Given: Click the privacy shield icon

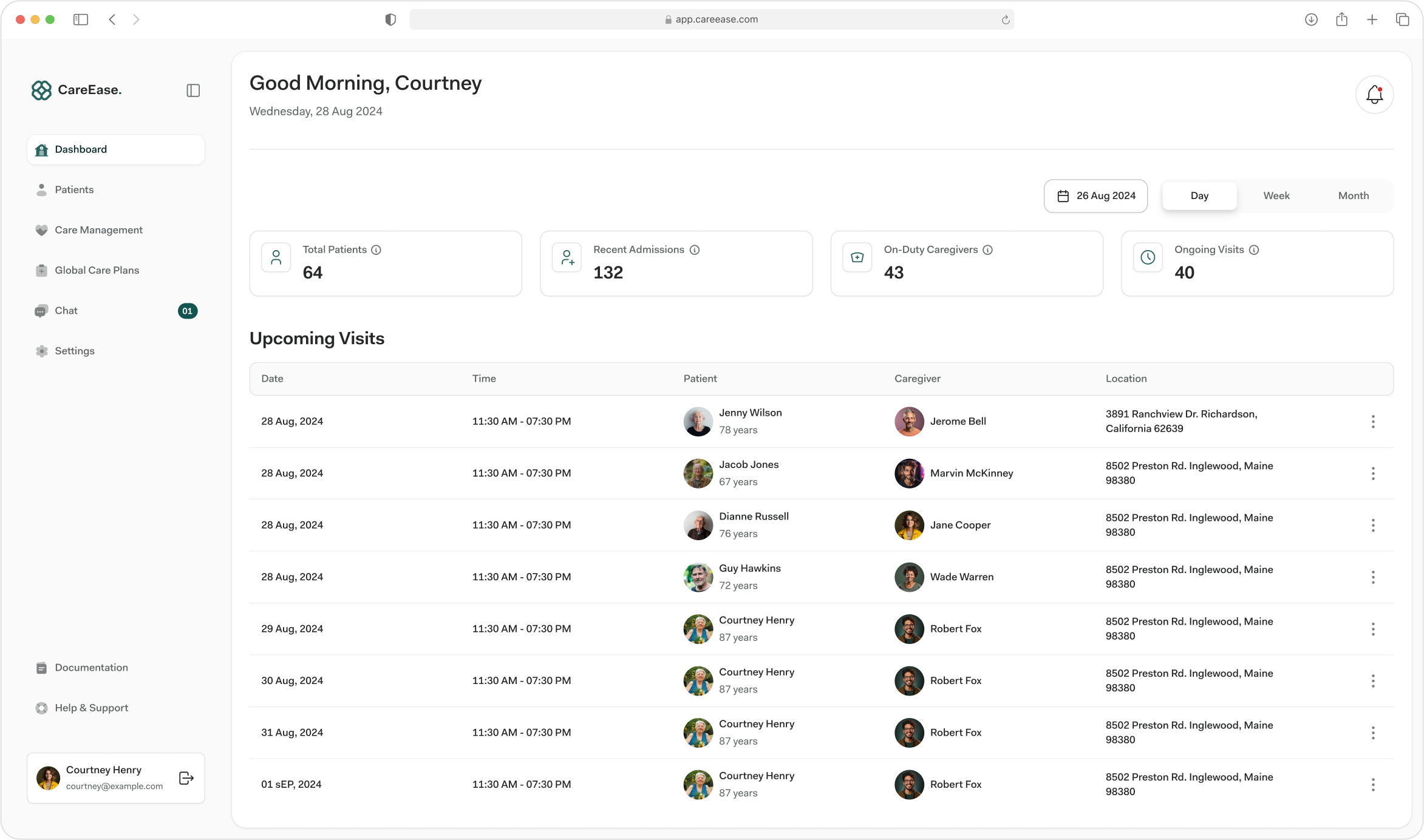Looking at the screenshot, I should click(x=390, y=19).
